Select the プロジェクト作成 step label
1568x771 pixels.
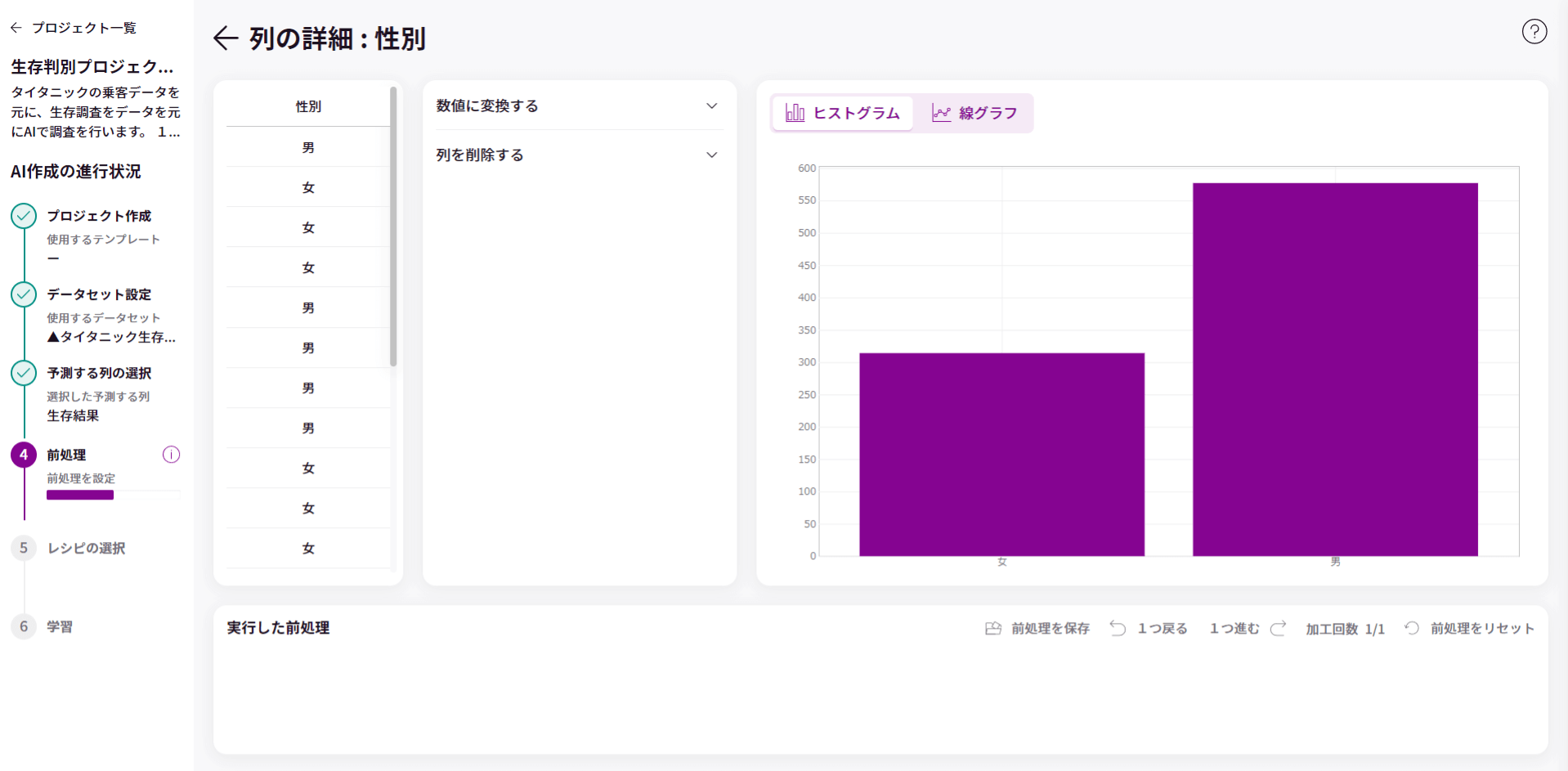pos(99,216)
